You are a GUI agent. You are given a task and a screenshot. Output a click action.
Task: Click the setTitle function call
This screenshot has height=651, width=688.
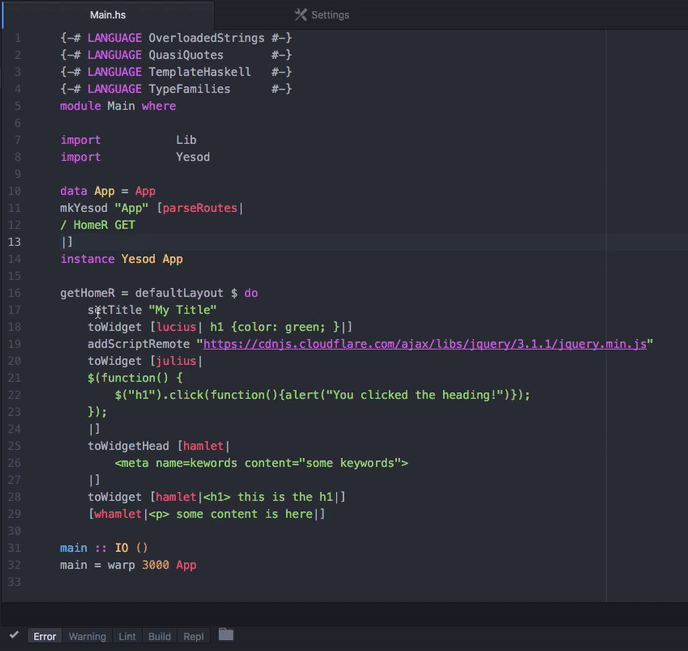pos(114,310)
